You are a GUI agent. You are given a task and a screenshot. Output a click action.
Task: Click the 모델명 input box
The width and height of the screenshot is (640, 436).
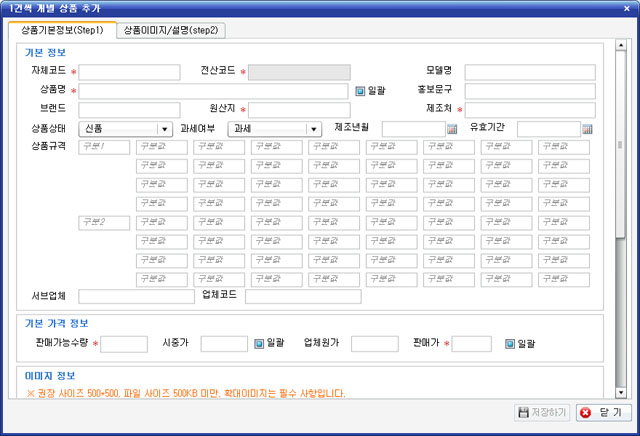click(x=529, y=72)
